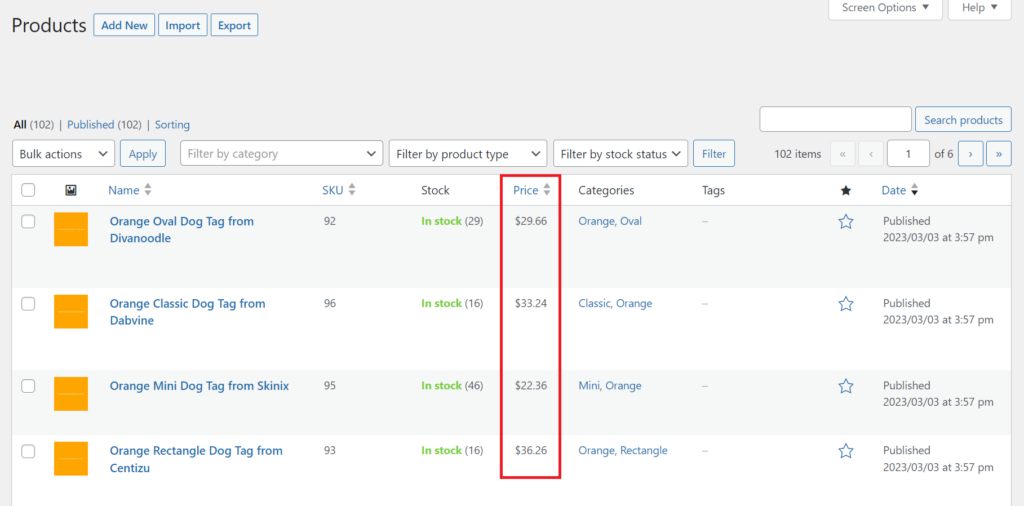This screenshot has width=1024, height=506.
Task: Click the In stock (46) status
Action: click(x=452, y=386)
